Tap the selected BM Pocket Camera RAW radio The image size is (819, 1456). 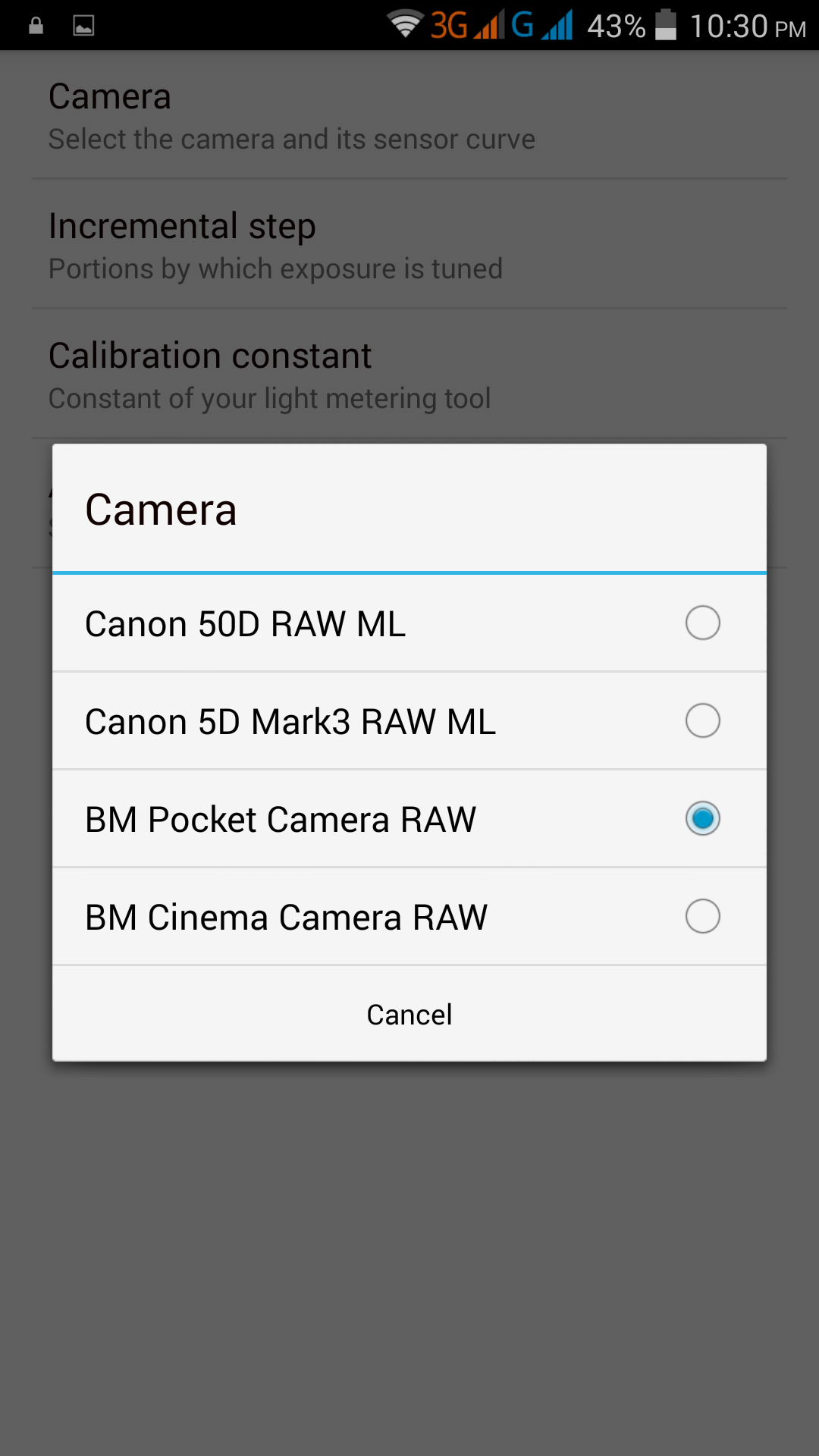(x=702, y=819)
